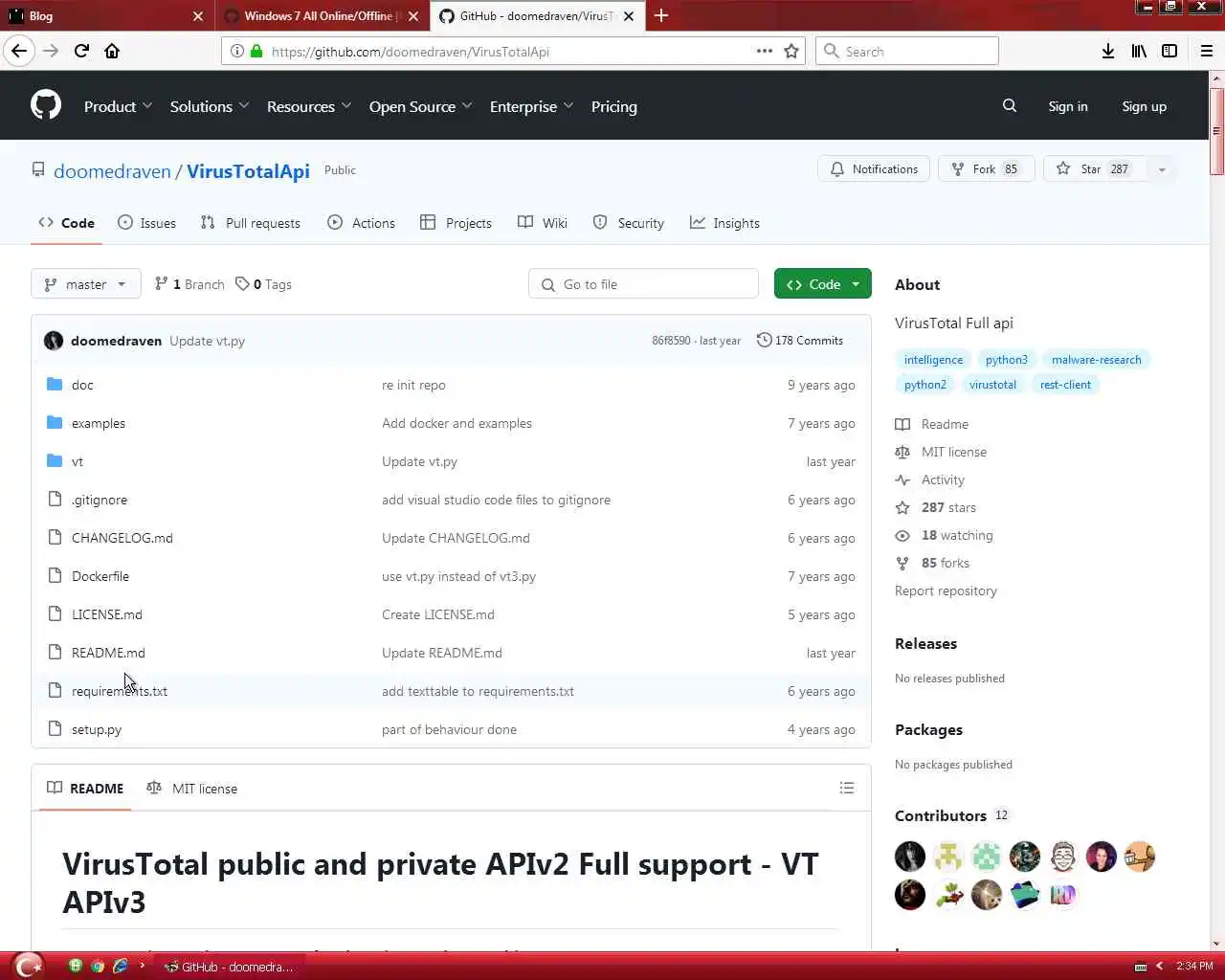Image resolution: width=1225 pixels, height=980 pixels.
Task: Switch to the Security tab
Action: (628, 223)
